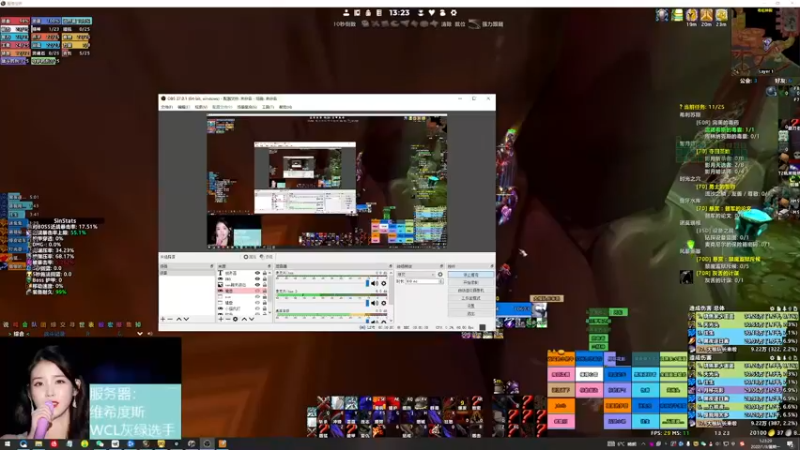The width and height of the screenshot is (800, 450).
Task: Toggle visibility of the text (T) source
Action: [257, 273]
